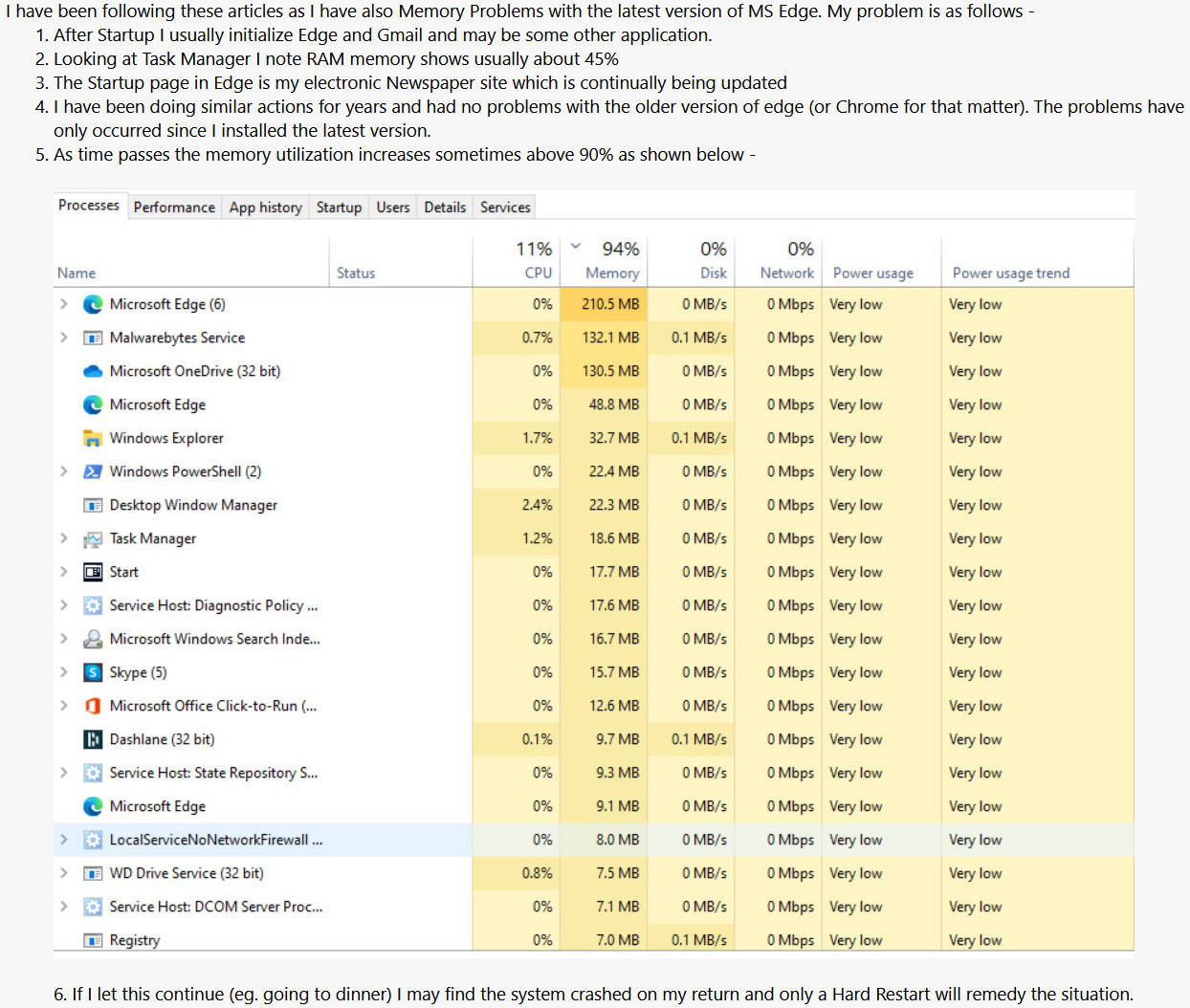This screenshot has height=1008, width=1190.
Task: Switch to the Startup tab
Action: (340, 208)
